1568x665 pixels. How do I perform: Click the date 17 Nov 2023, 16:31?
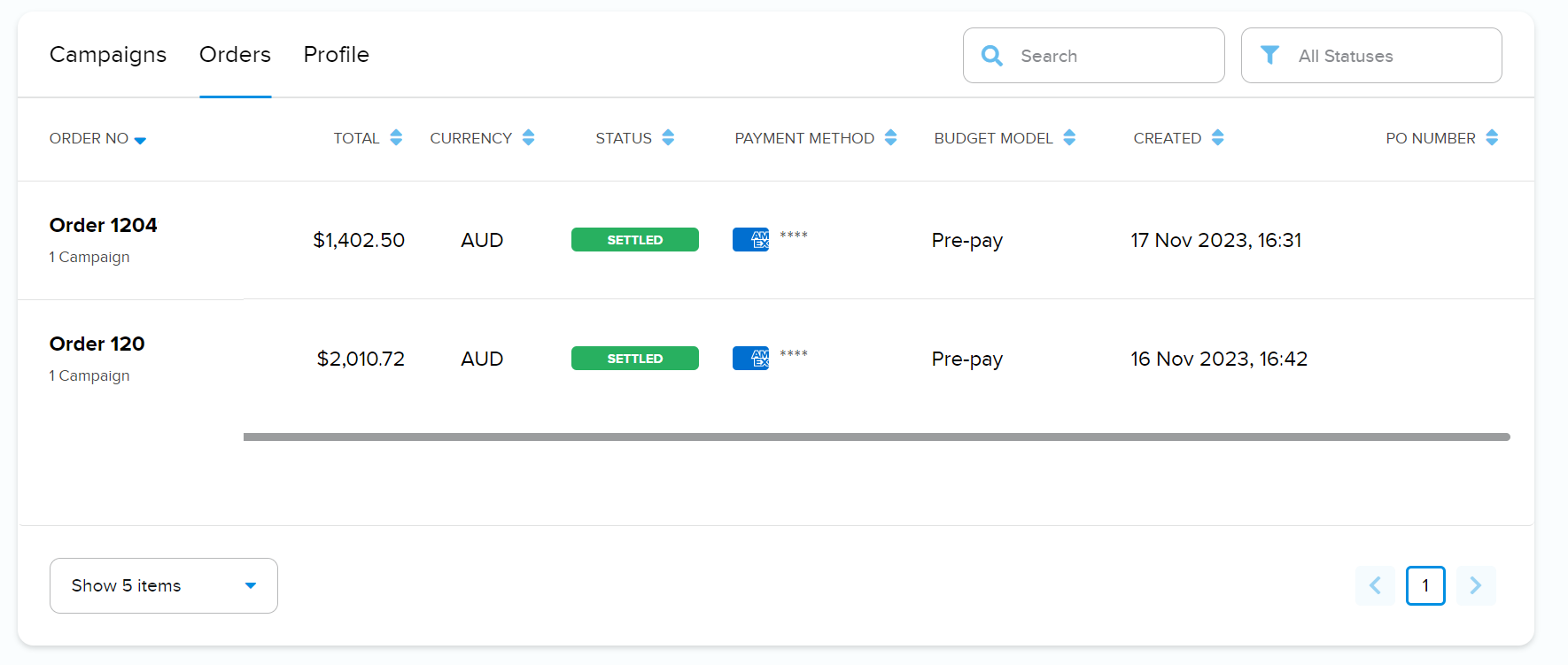pyautogui.click(x=1216, y=240)
